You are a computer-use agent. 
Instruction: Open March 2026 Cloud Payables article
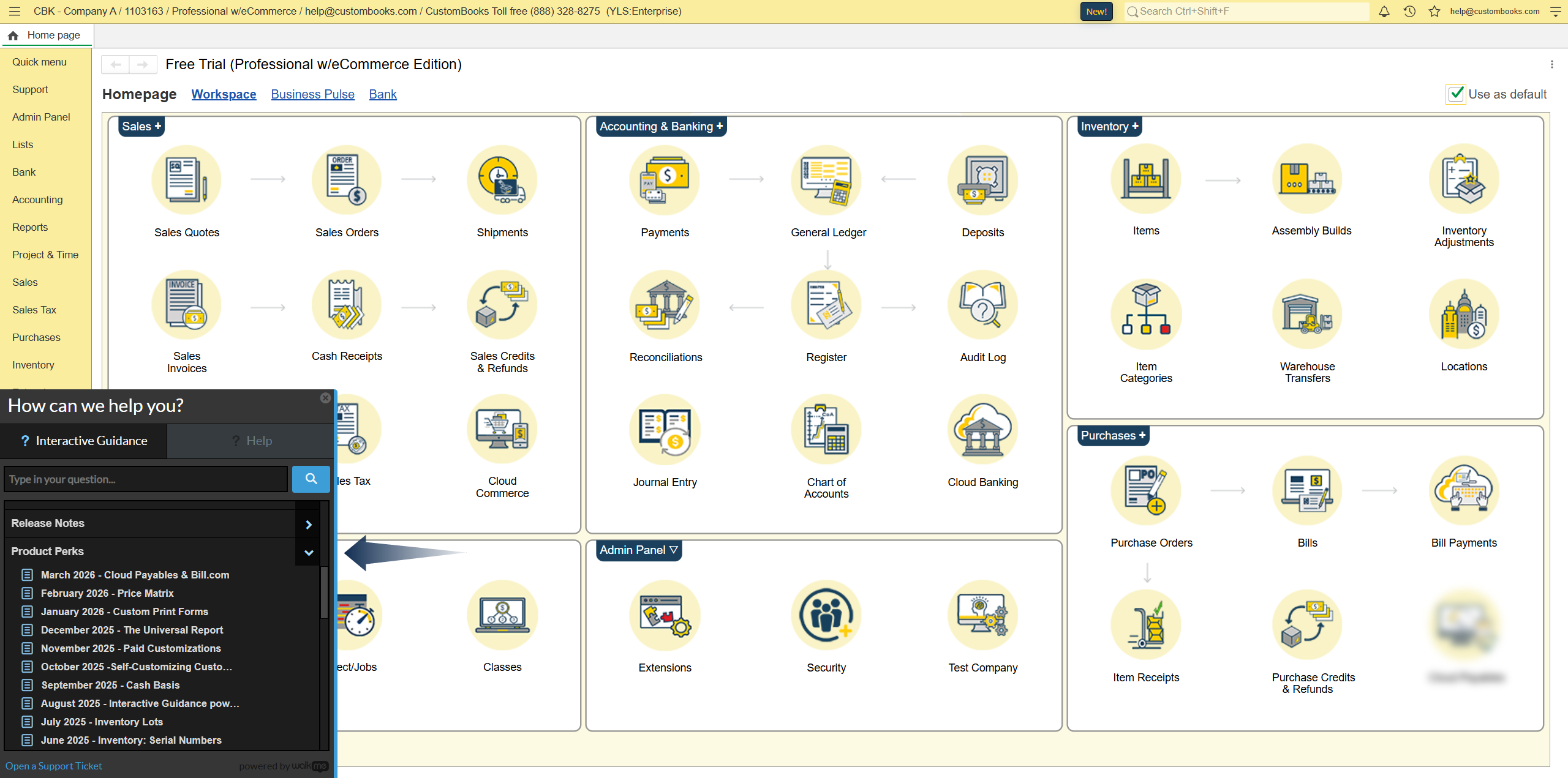(135, 575)
